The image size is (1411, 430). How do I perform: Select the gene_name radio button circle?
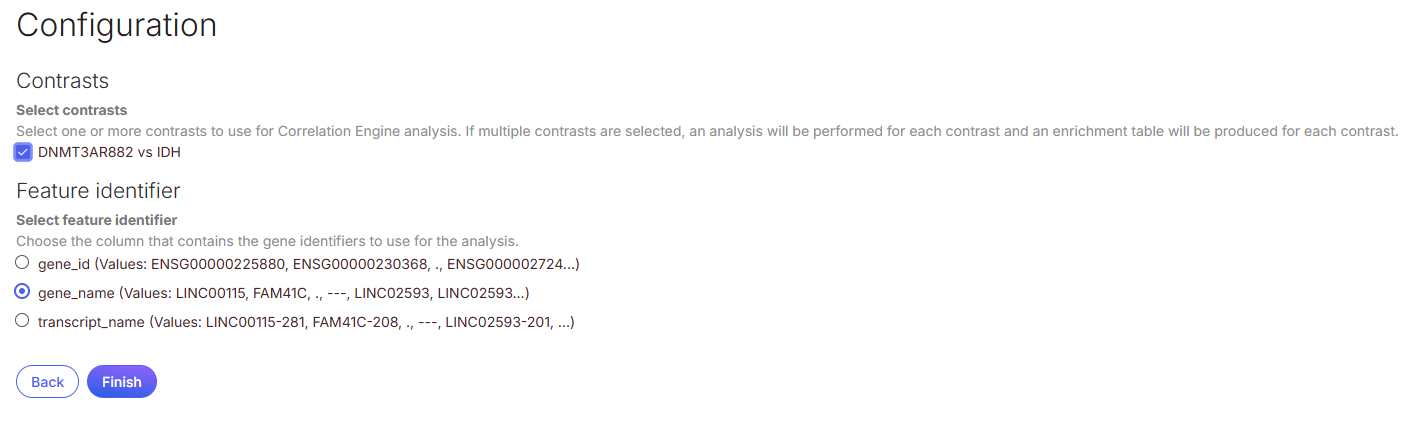point(23,292)
